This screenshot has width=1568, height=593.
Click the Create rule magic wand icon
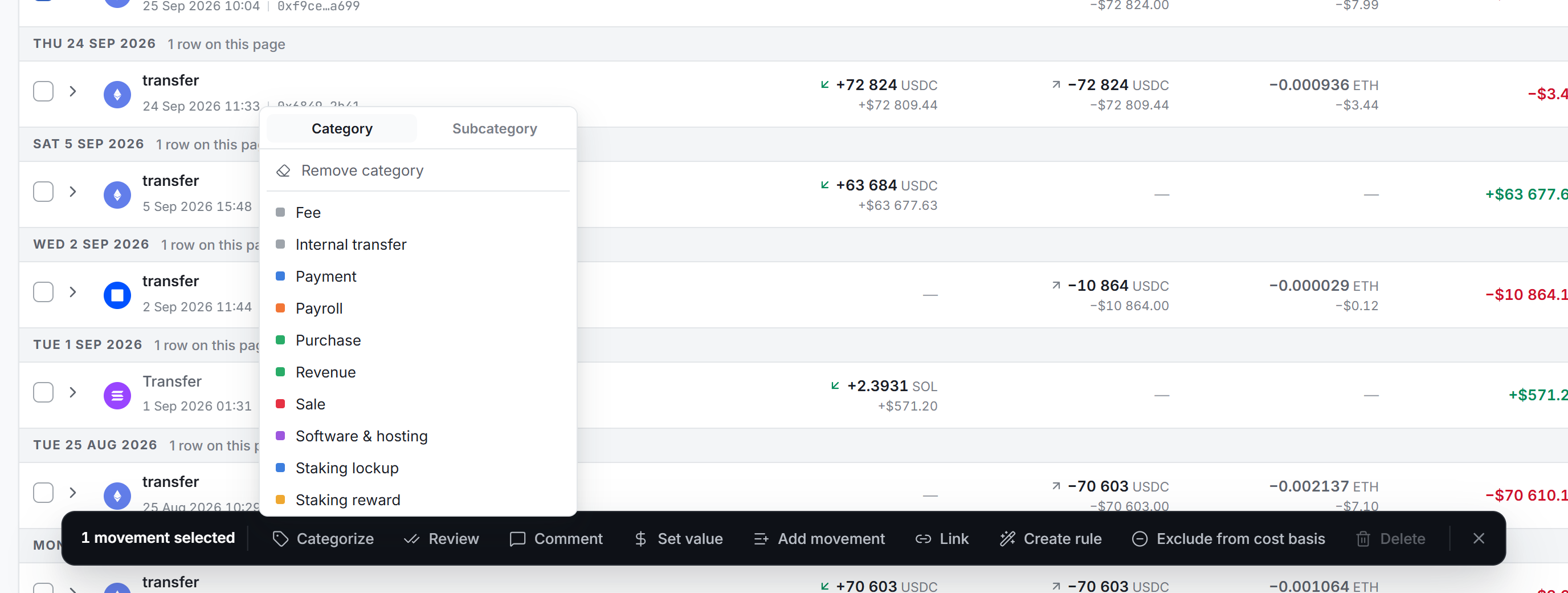(x=1007, y=539)
